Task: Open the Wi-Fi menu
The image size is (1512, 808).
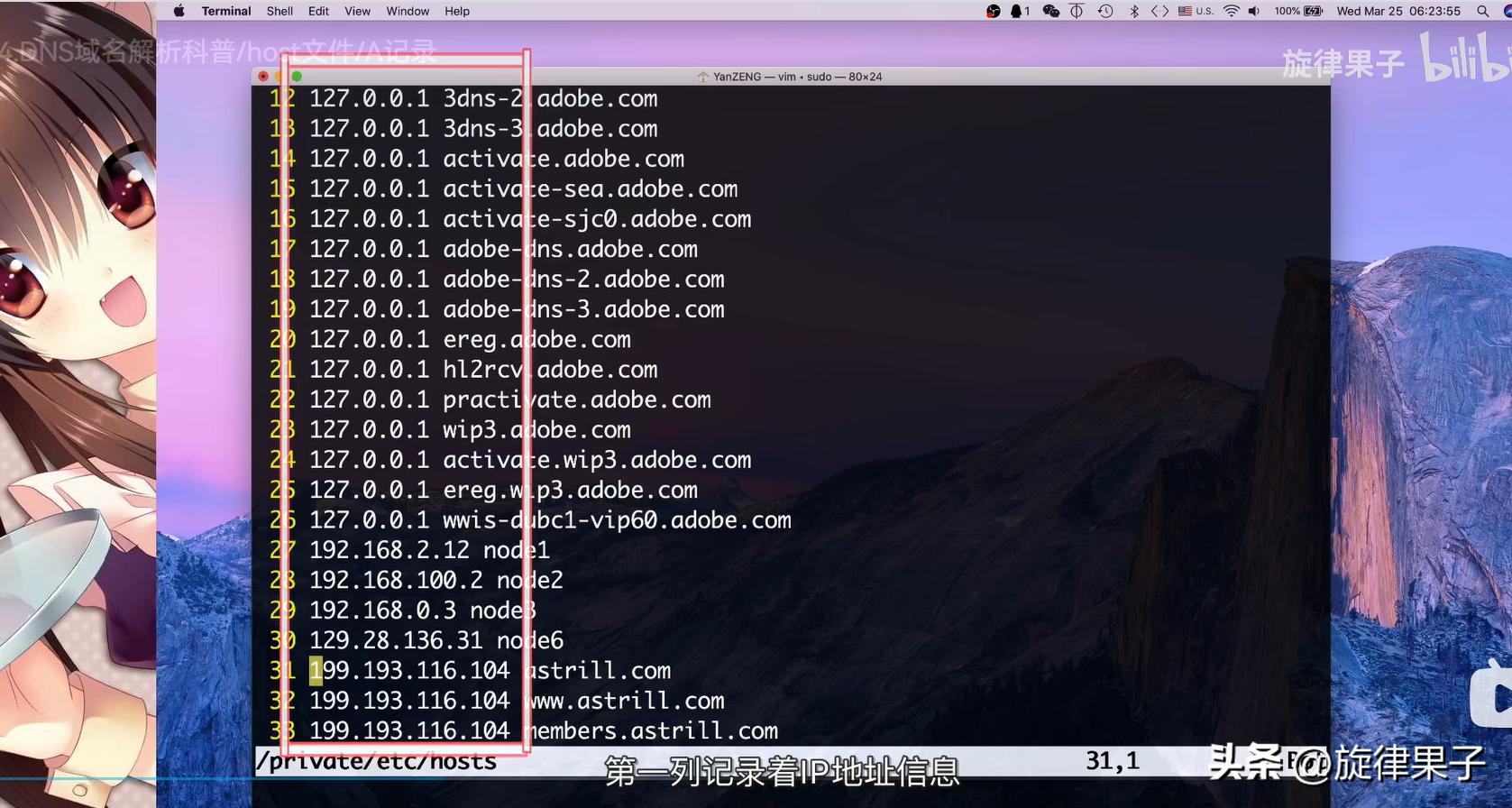Action: click(x=1231, y=11)
